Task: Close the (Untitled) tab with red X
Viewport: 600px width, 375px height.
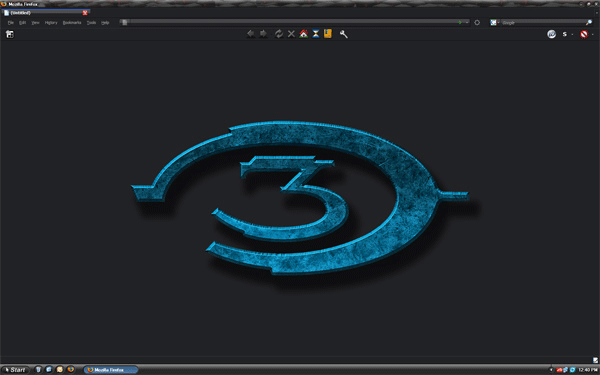Action: 85,13
